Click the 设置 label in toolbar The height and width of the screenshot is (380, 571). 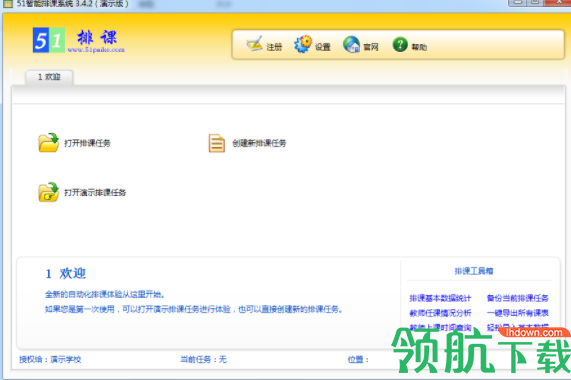point(323,47)
